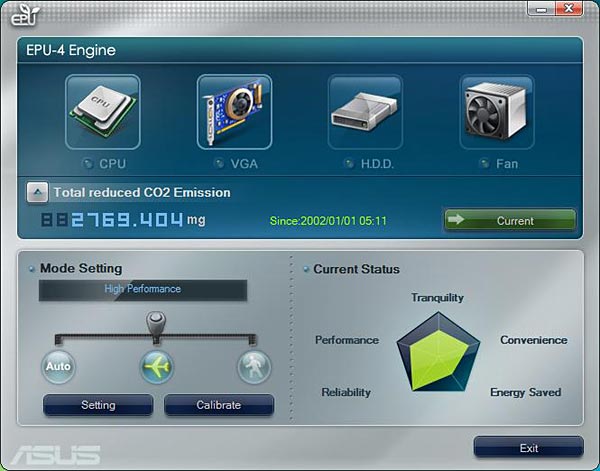Select the Fan cooler icon
The height and width of the screenshot is (471, 600).
pos(497,112)
